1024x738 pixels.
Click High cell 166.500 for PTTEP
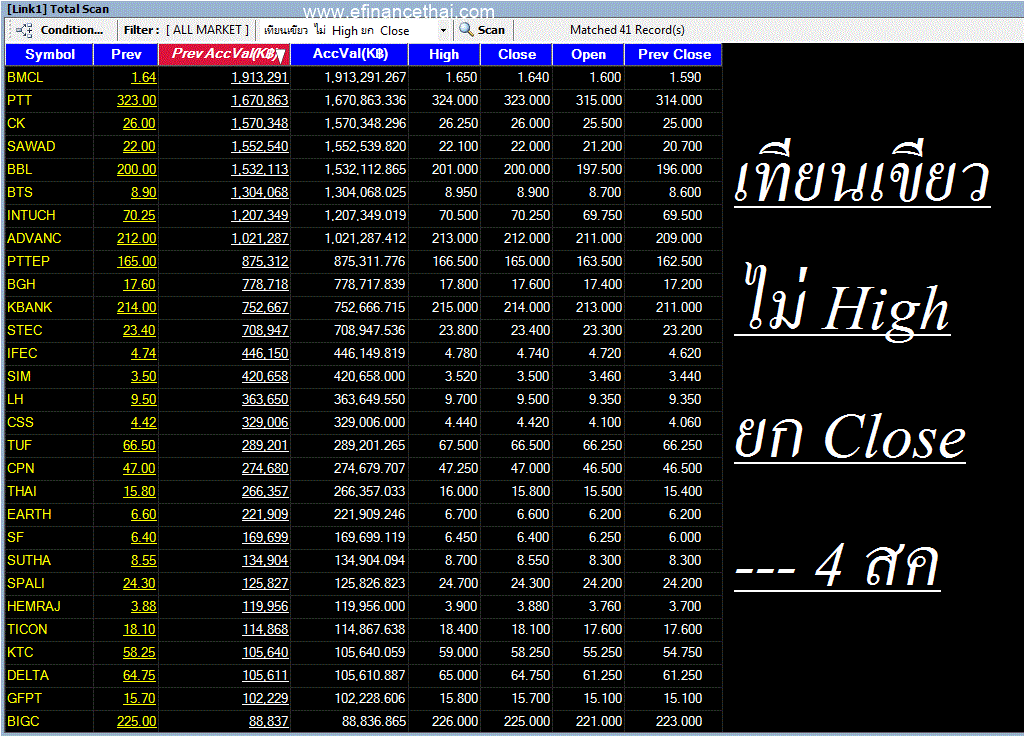tap(455, 261)
